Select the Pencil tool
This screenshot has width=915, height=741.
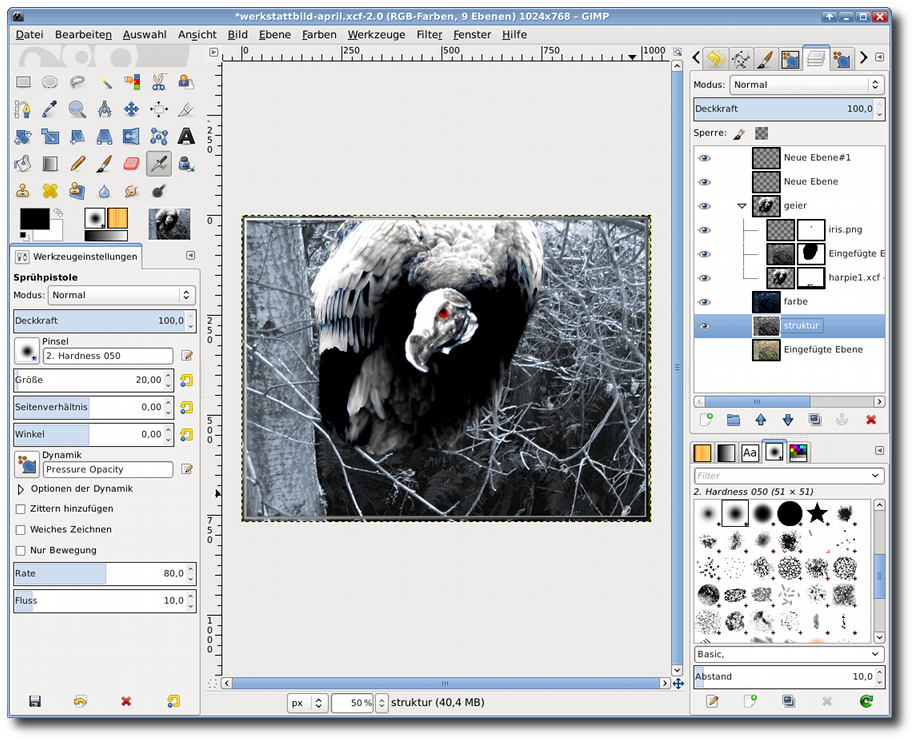coord(77,163)
